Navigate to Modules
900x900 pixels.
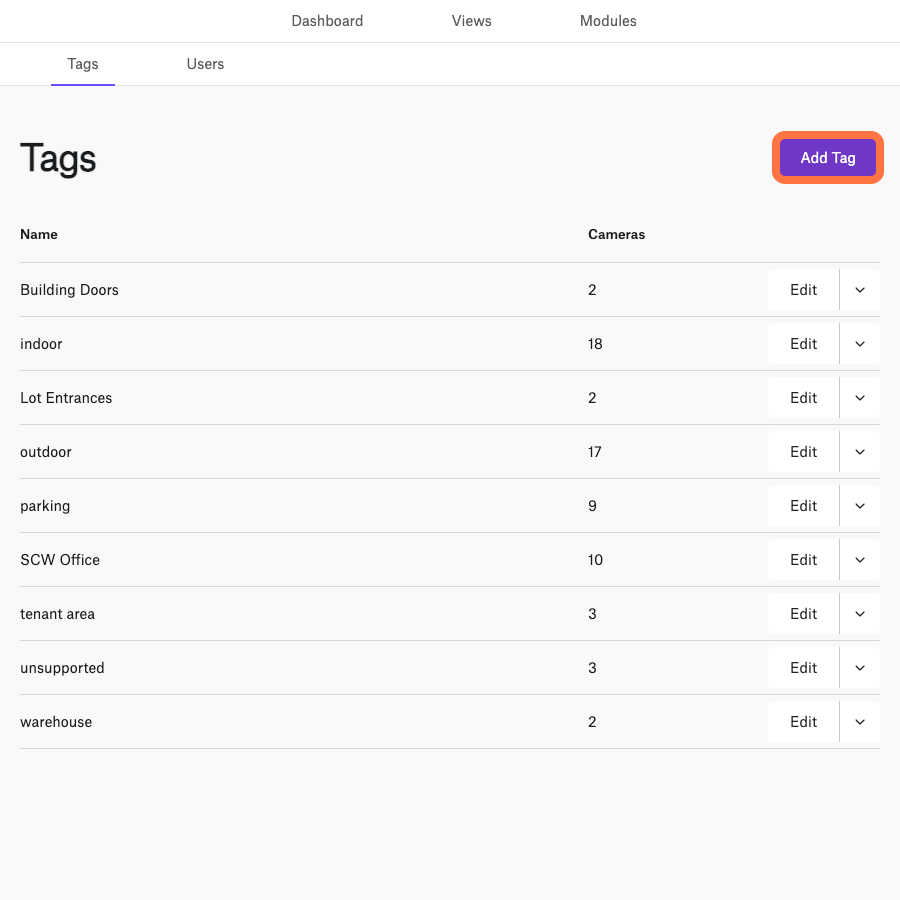608,21
